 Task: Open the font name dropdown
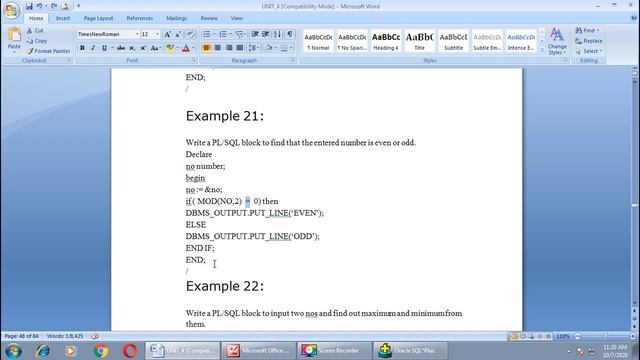click(137, 34)
